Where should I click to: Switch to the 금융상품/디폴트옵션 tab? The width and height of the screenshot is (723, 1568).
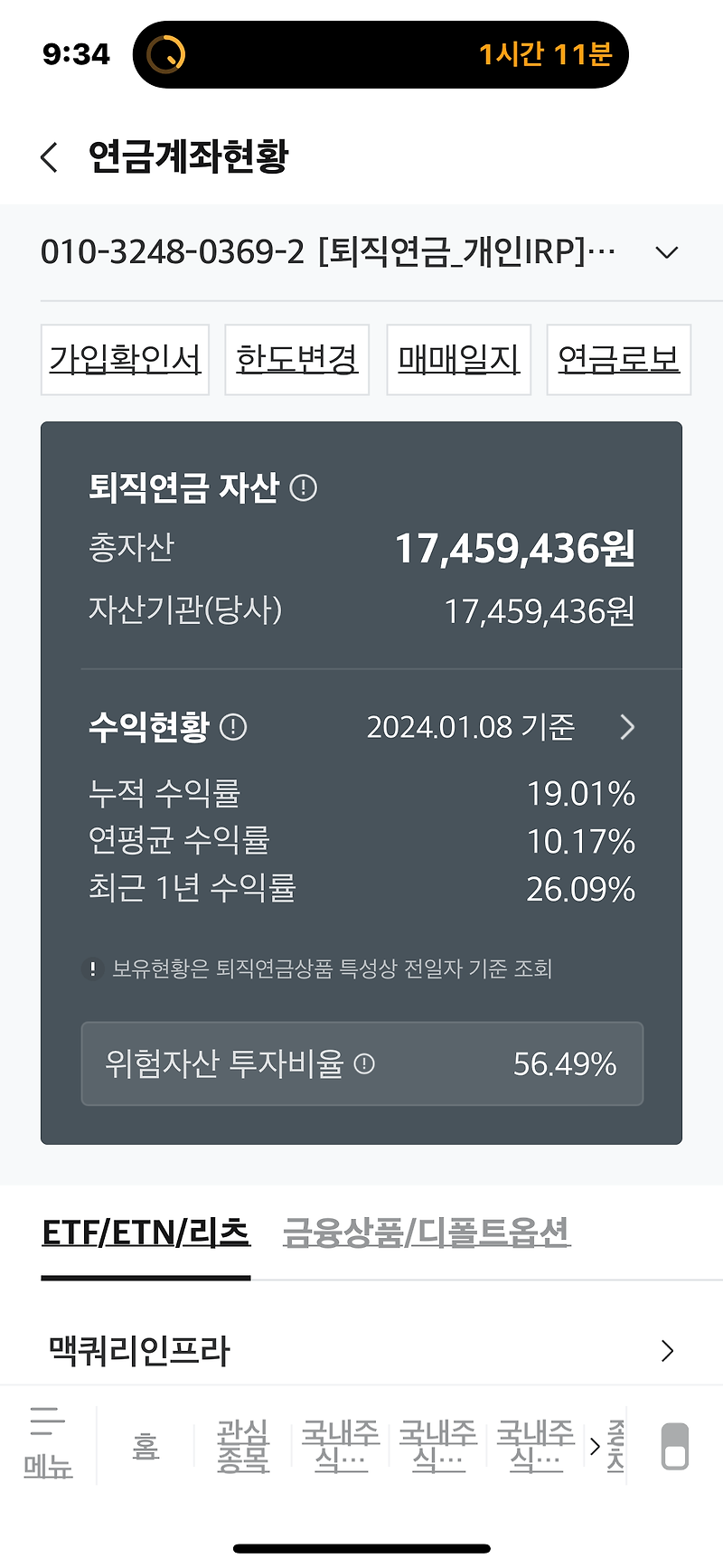pos(427,1231)
